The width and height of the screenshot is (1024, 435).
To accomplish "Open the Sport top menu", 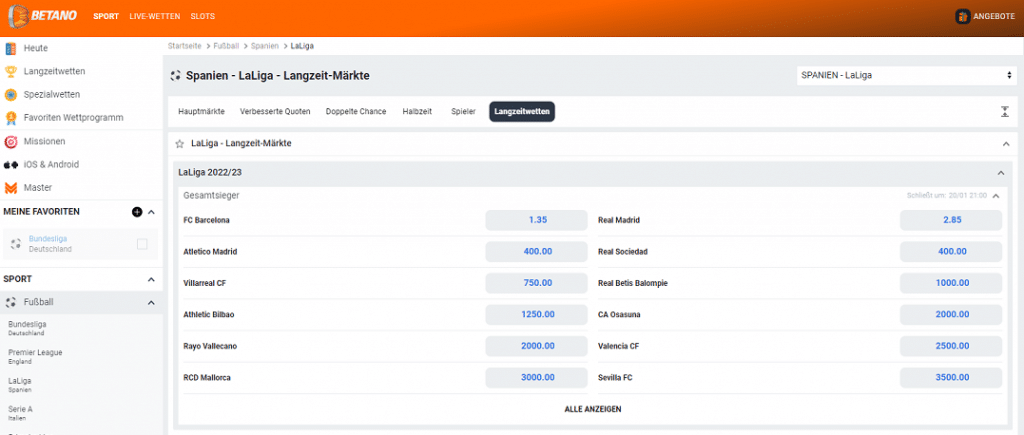I will pyautogui.click(x=106, y=16).
